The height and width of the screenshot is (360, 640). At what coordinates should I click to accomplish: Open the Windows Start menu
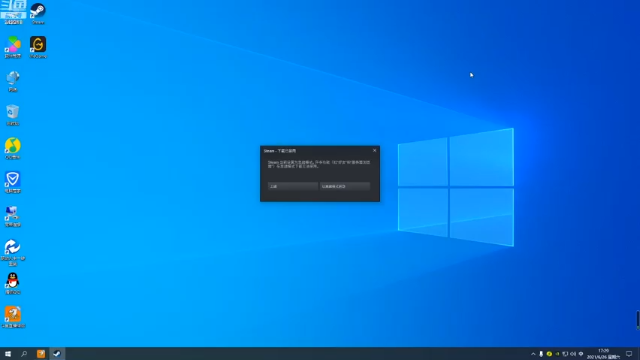pos(8,354)
